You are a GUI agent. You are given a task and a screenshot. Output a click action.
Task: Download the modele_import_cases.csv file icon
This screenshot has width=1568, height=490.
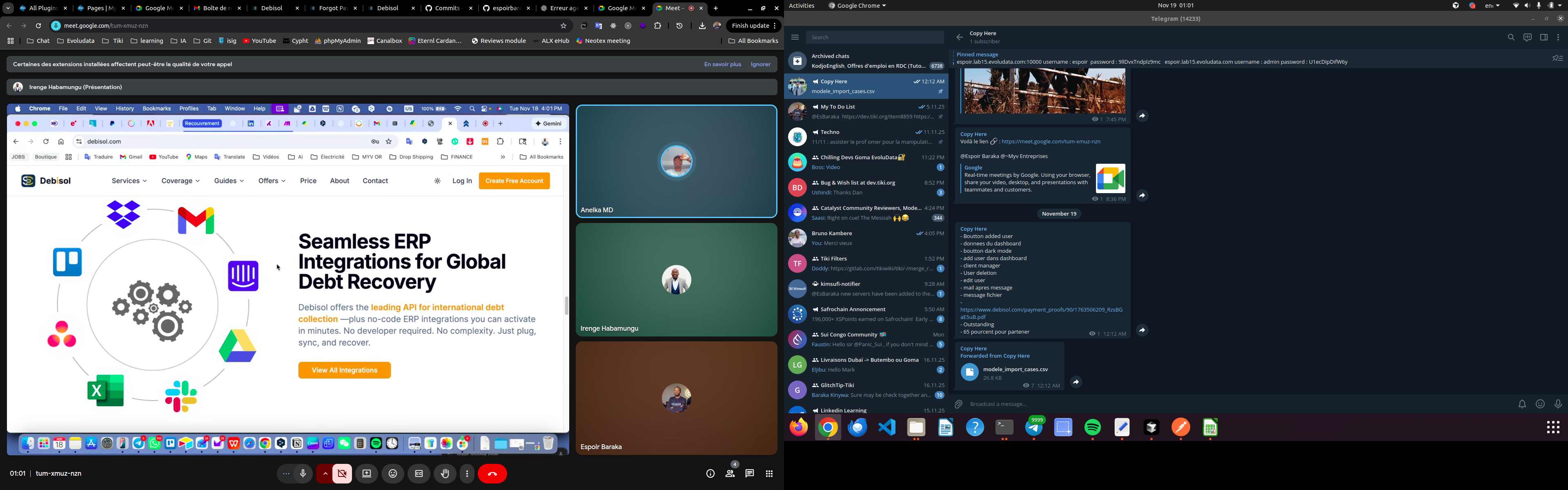[x=970, y=372]
